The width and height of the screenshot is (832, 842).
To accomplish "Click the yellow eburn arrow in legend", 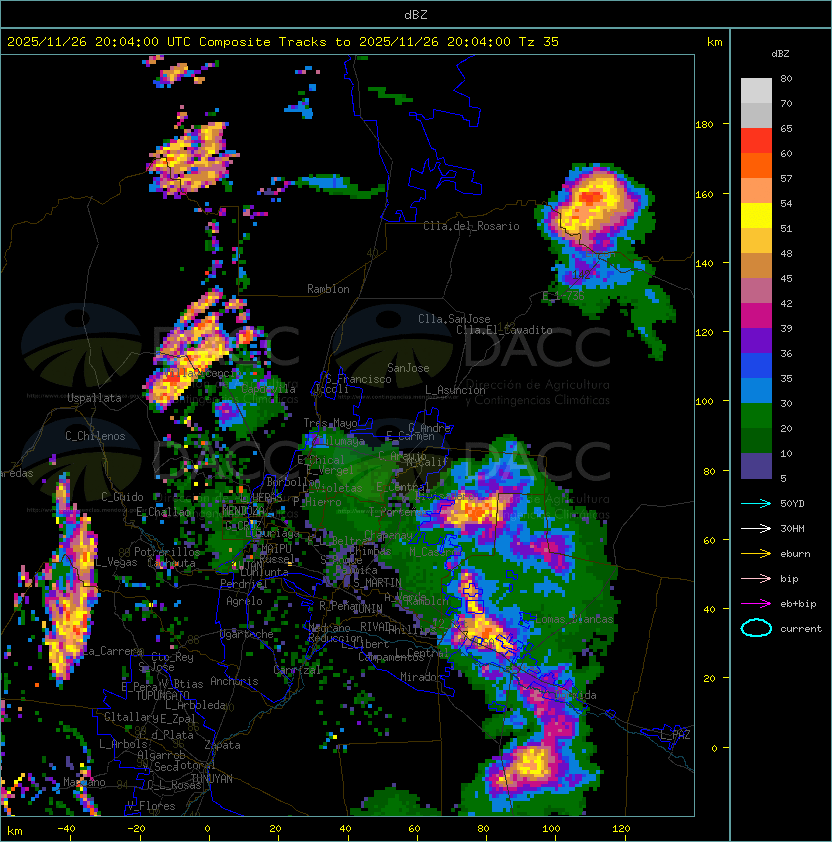I will click(756, 554).
